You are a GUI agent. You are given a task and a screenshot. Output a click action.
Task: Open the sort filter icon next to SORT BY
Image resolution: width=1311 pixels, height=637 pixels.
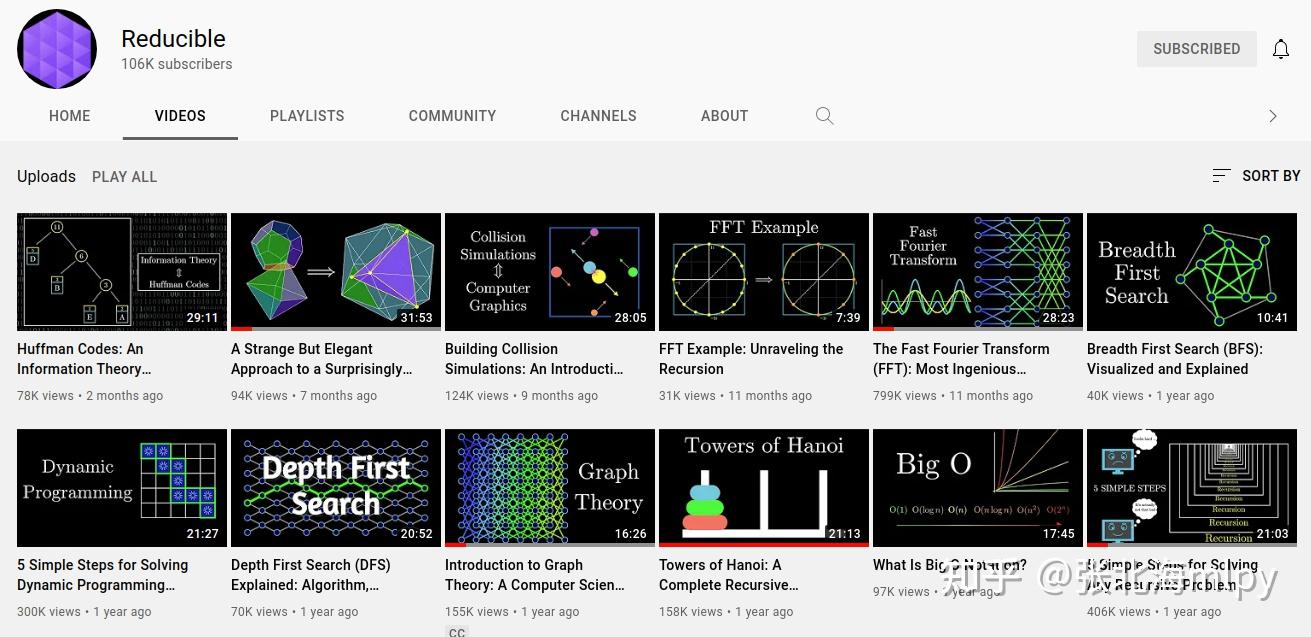click(1221, 176)
